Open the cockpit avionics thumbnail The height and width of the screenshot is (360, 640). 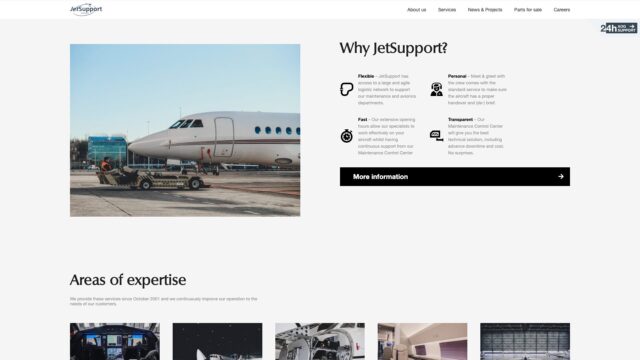[x=115, y=342]
